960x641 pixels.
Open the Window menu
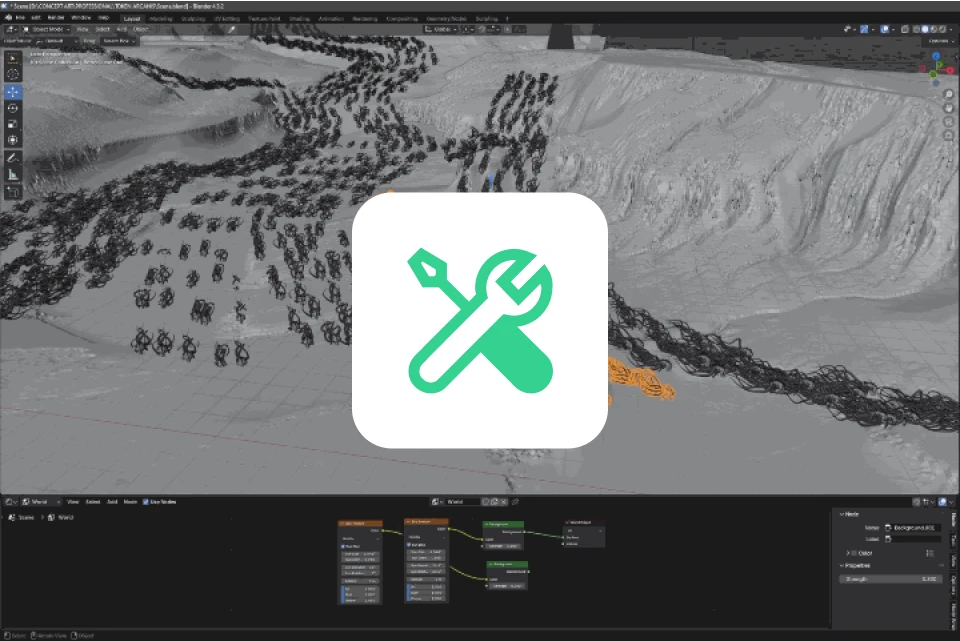pos(81,18)
